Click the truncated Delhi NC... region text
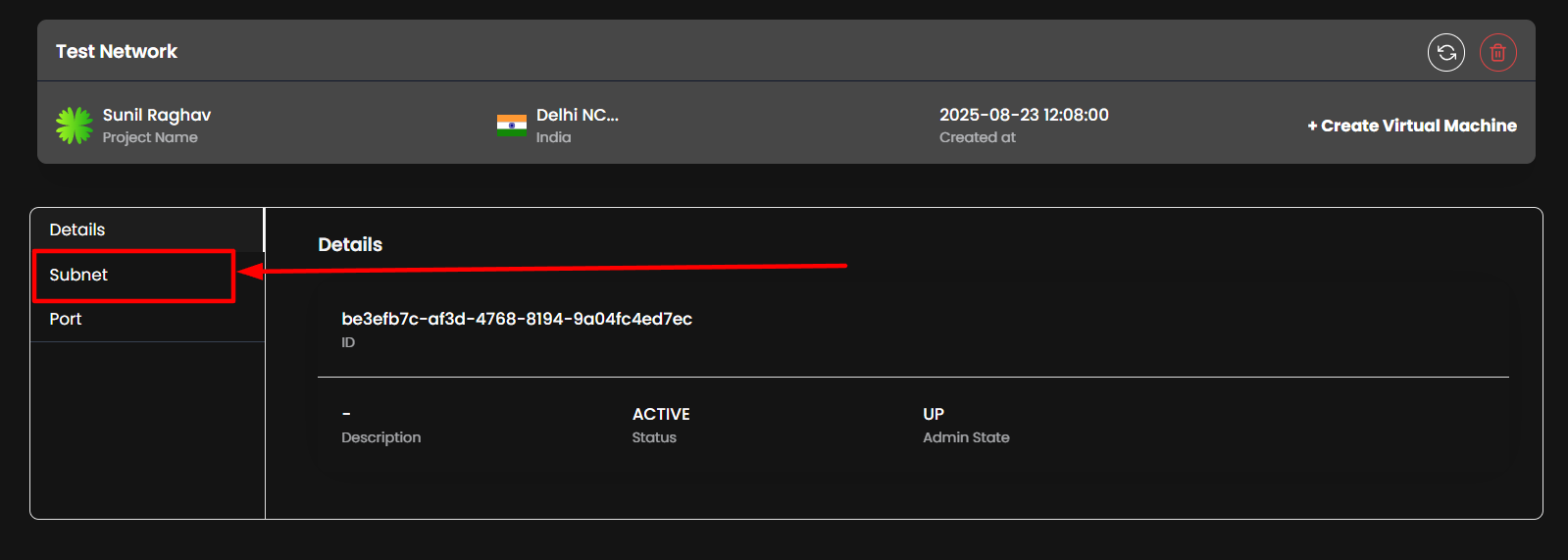The image size is (1568, 560). [577, 115]
